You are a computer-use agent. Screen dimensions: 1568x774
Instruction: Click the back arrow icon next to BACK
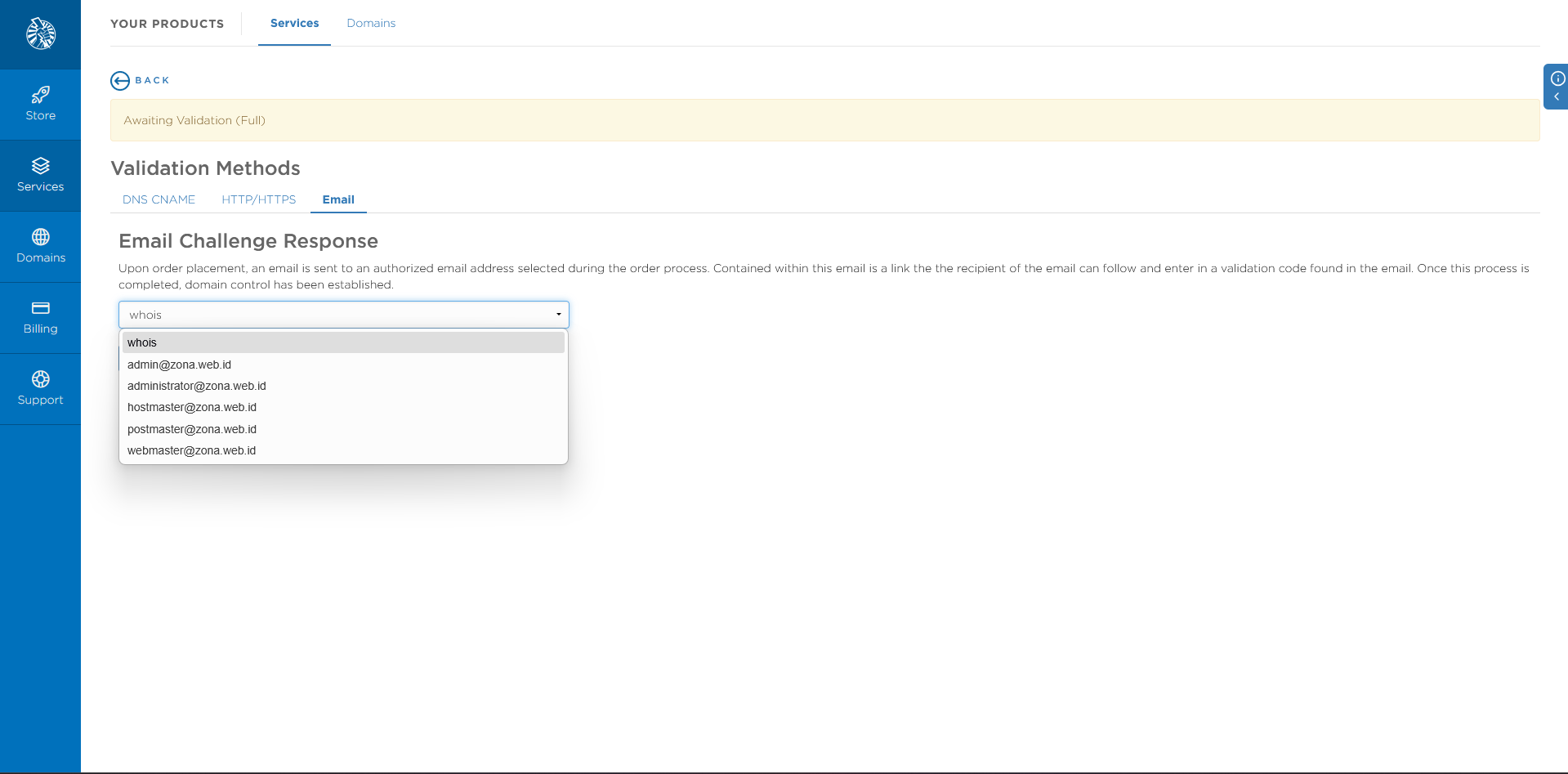(120, 80)
